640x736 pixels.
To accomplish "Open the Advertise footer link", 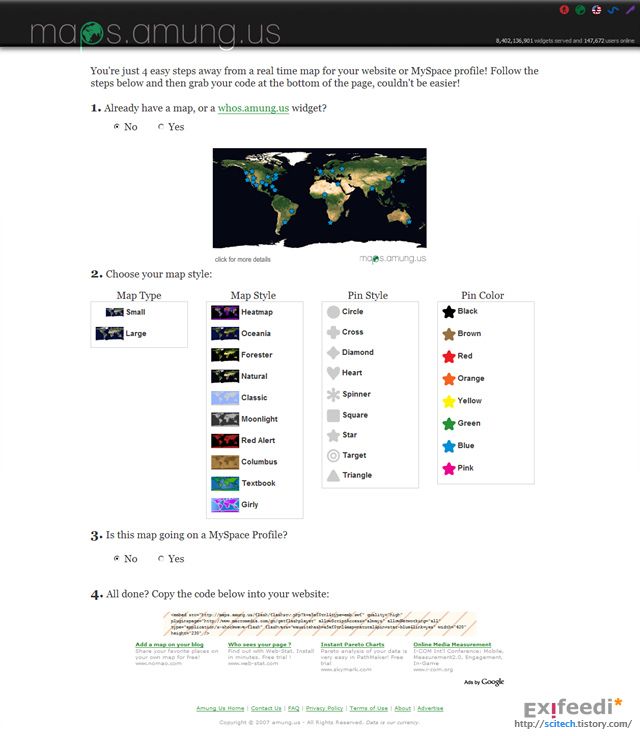I will (x=430, y=708).
